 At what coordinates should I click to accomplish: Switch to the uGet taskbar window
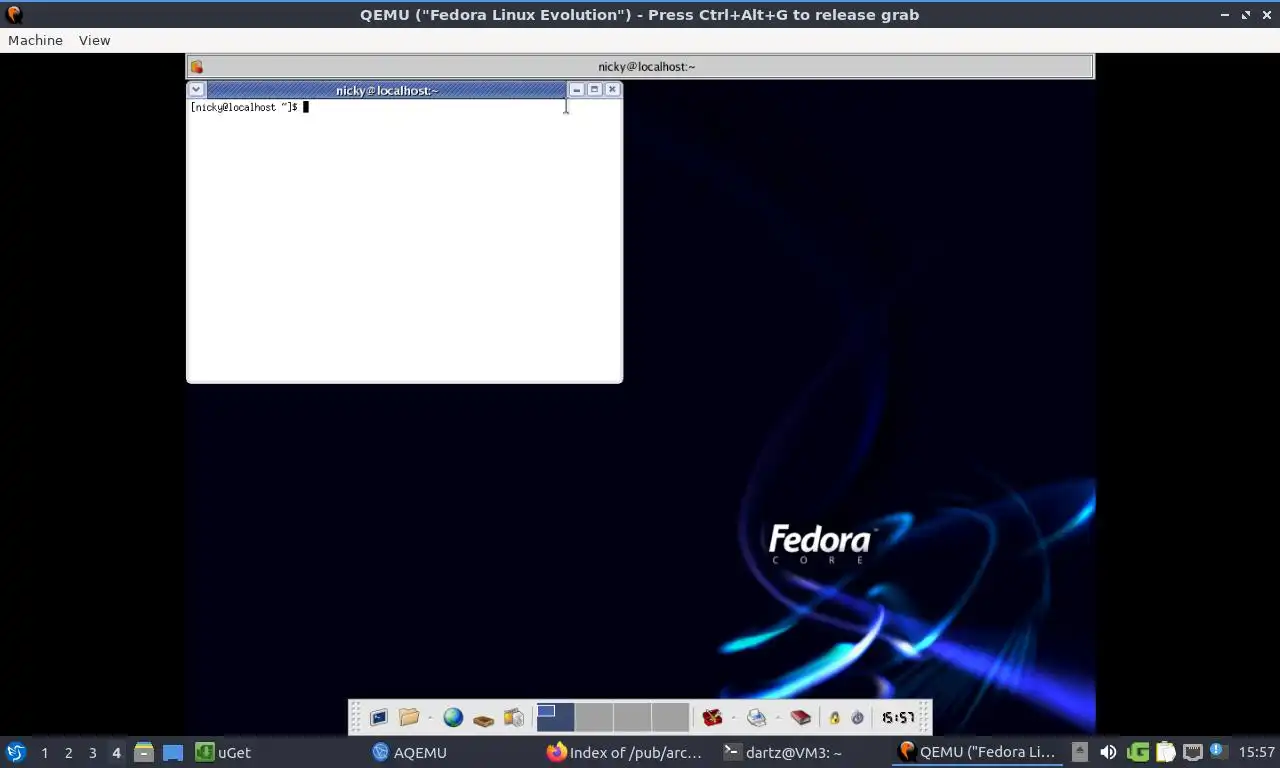224,752
